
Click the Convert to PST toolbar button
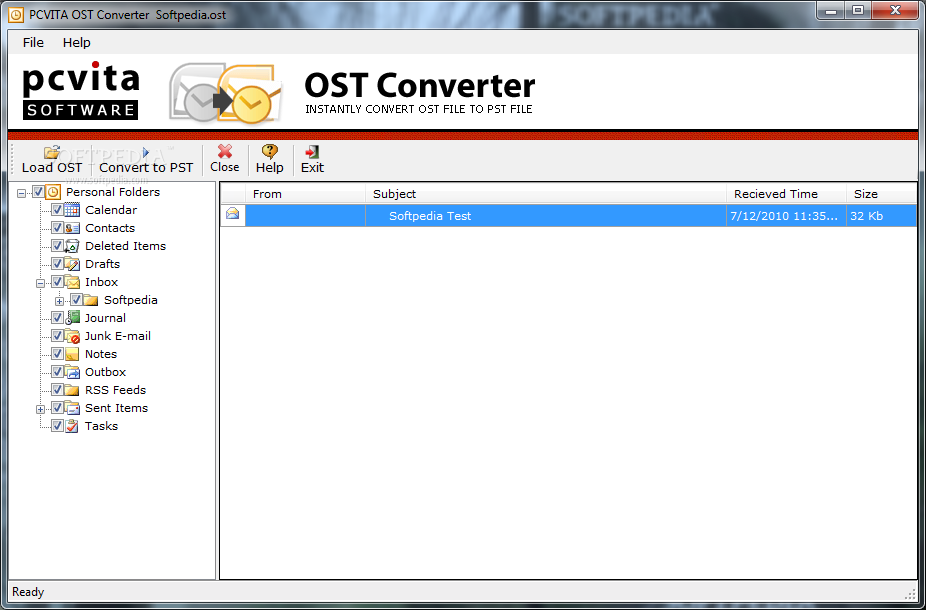[146, 160]
